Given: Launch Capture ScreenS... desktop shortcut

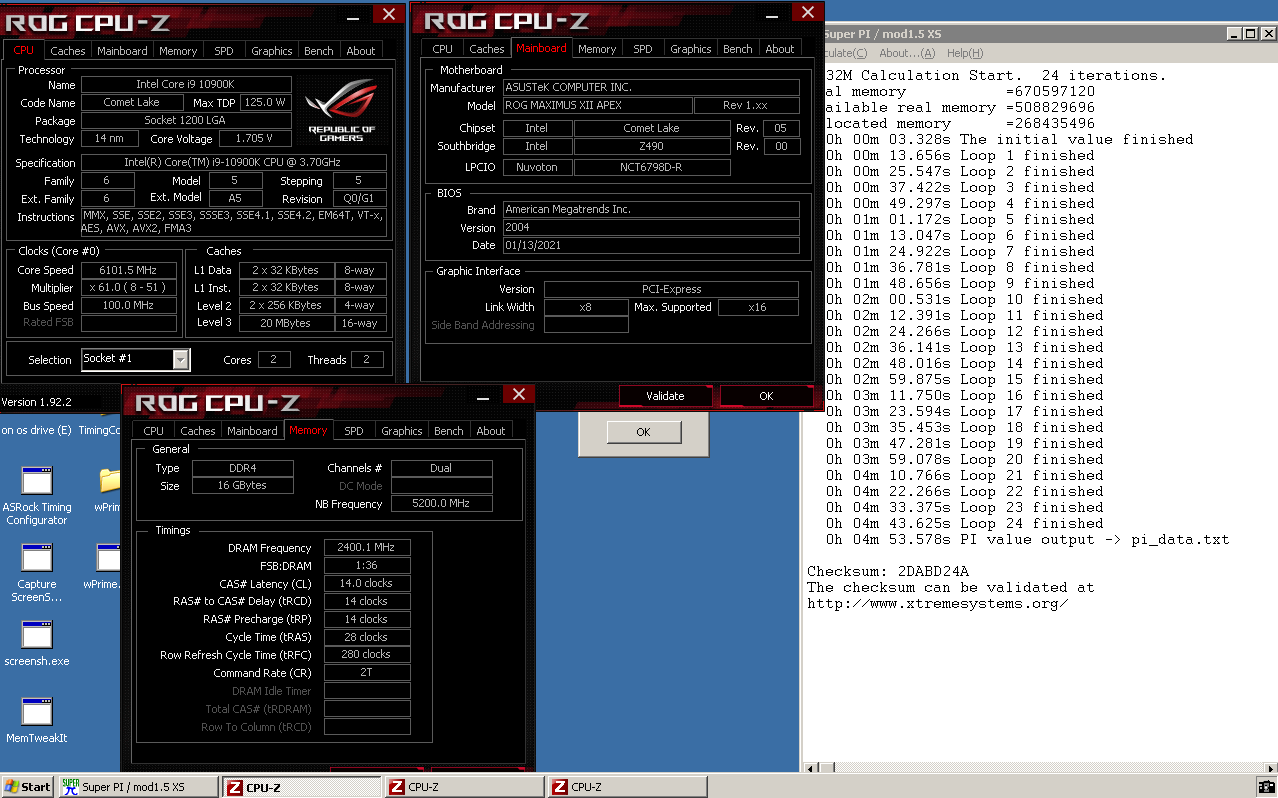Looking at the screenshot, I should click(37, 573).
